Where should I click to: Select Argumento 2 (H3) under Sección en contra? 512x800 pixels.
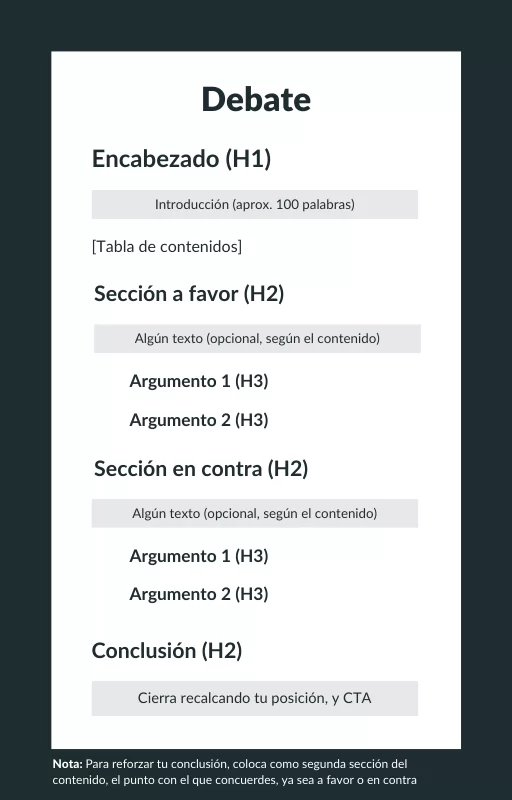tap(199, 594)
